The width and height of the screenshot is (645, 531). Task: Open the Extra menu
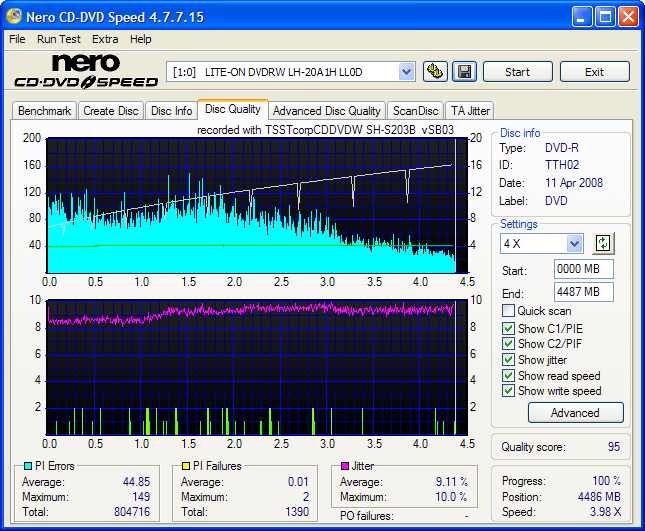pyautogui.click(x=105, y=39)
